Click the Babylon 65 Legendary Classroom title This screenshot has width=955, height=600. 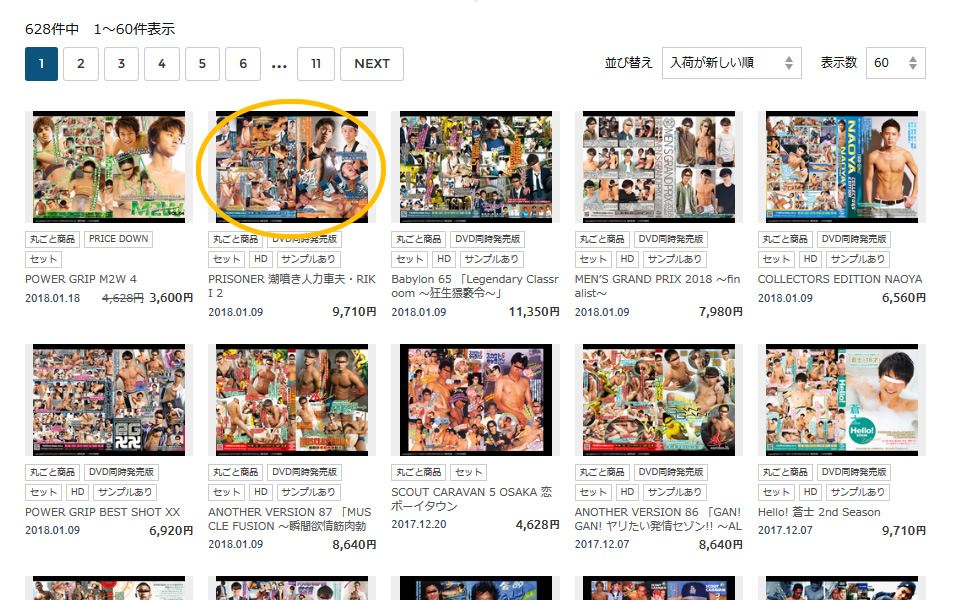coord(475,286)
